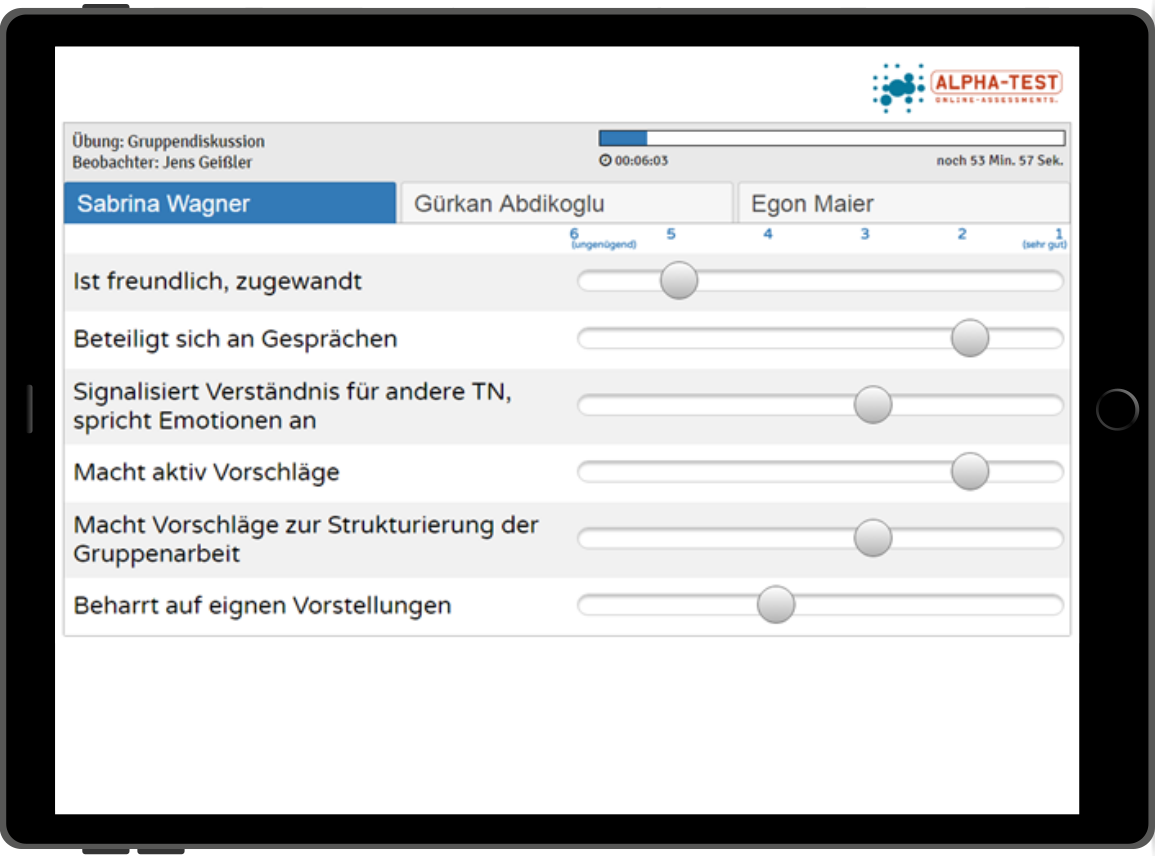
Task: Click the 'Ist freundlich, zugewandt' criterion text
Action: pos(217,281)
